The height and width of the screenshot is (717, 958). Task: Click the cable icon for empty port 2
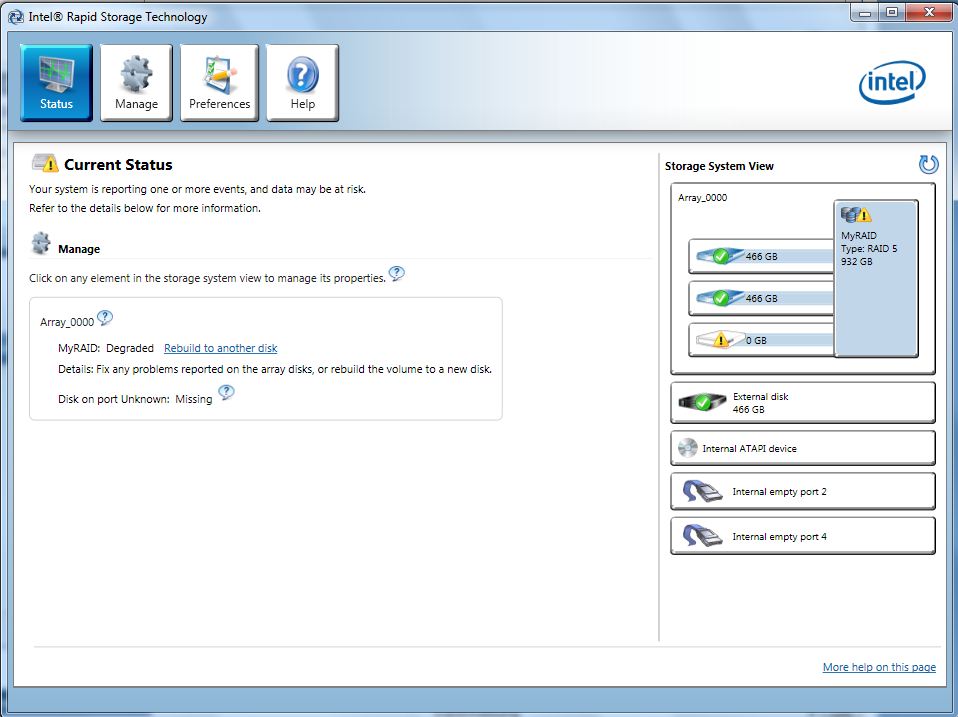coord(702,491)
